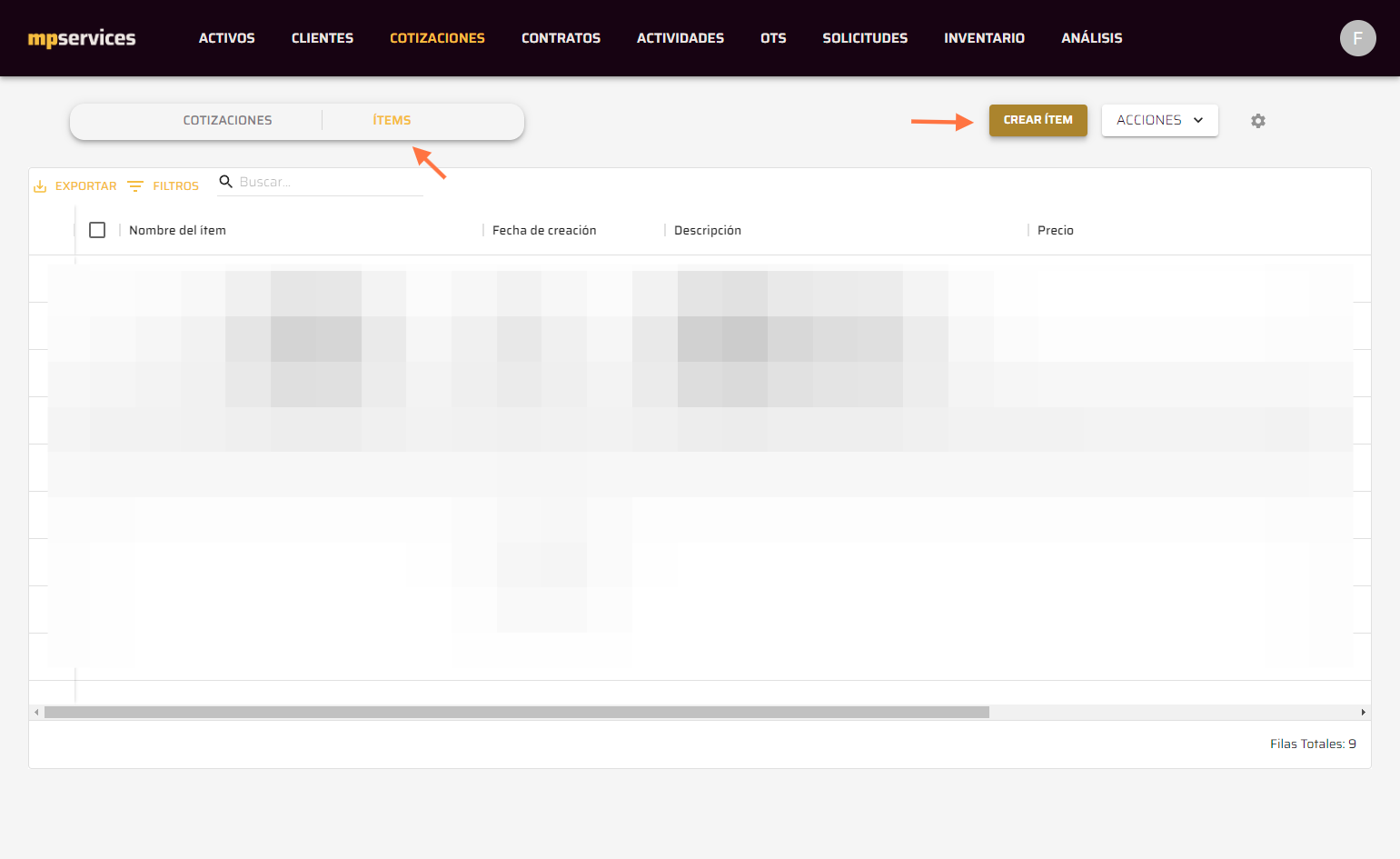Sort by Nombre del ítem column
Screen dimensions: 1400x859
[x=177, y=231]
